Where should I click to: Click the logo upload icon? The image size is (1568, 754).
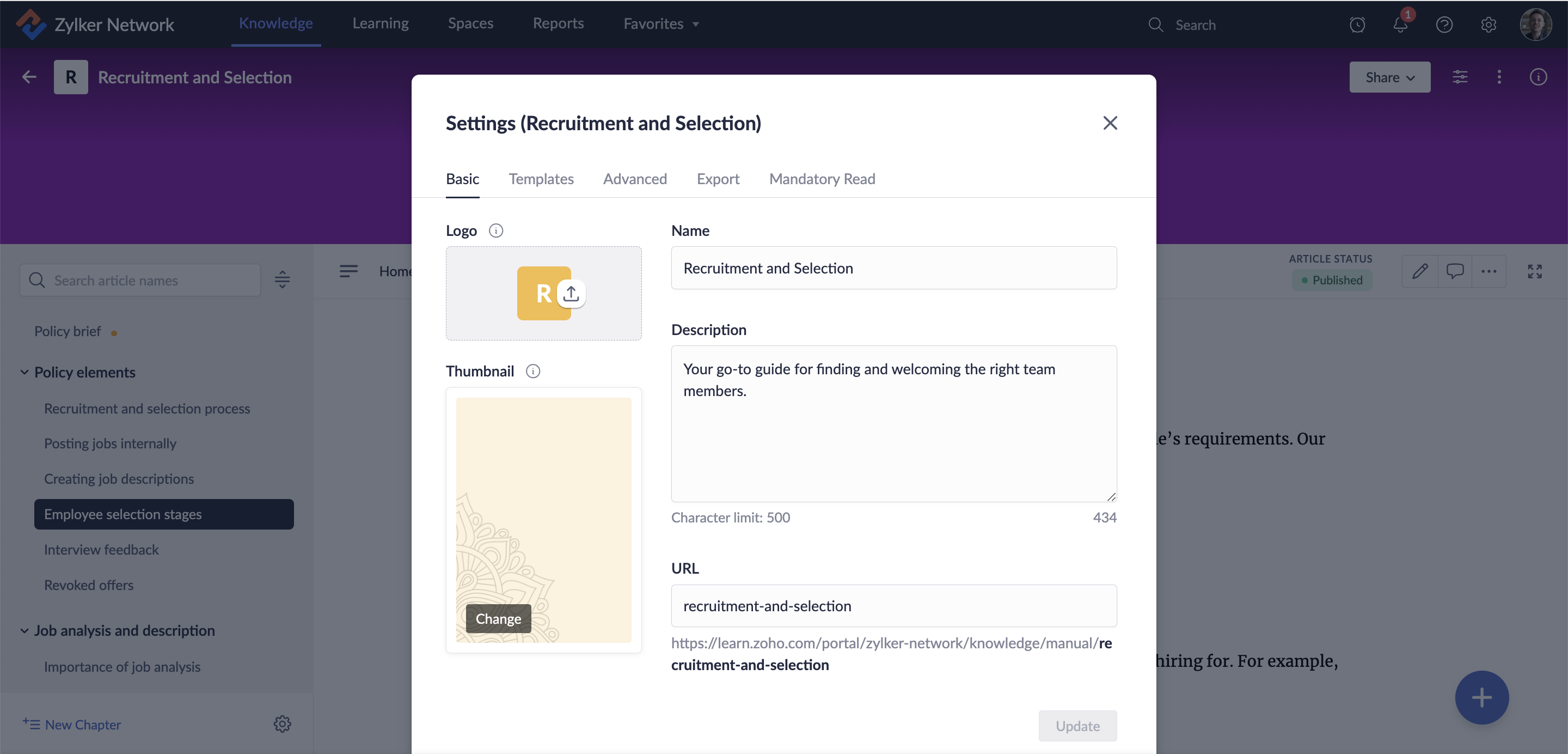(x=571, y=294)
